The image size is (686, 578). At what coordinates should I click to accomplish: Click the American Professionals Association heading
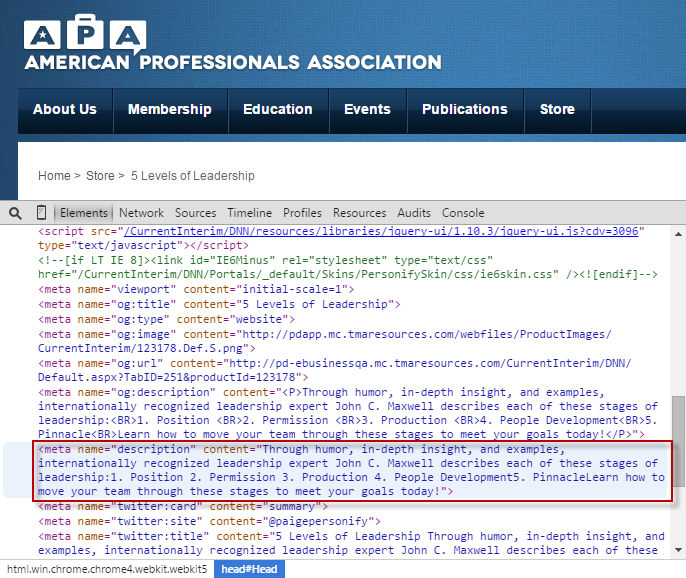(233, 62)
